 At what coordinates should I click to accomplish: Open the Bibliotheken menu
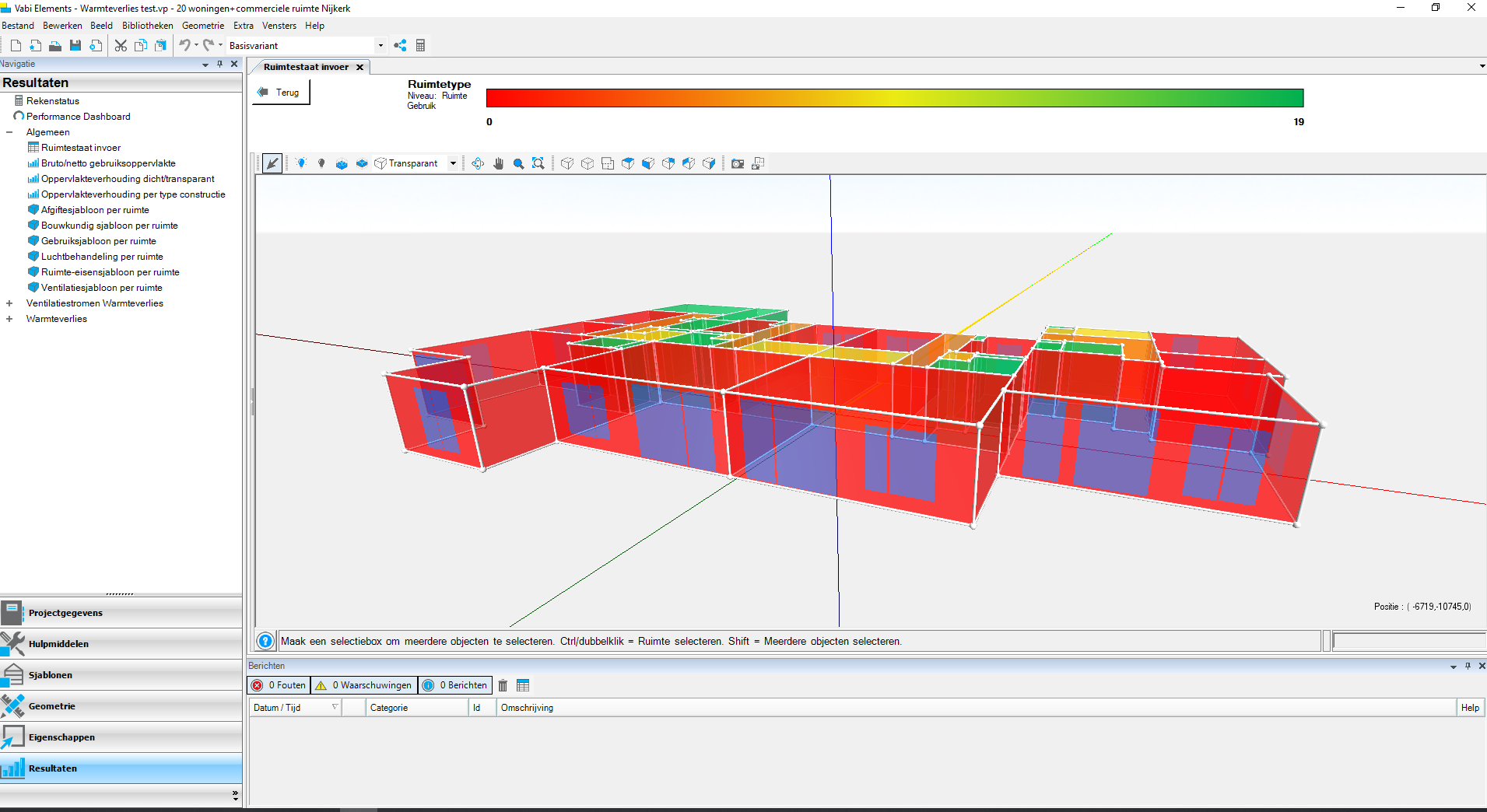pos(147,26)
